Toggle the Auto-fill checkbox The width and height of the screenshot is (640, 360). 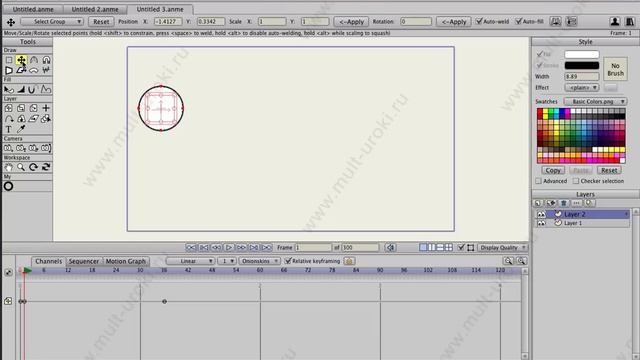[518, 21]
